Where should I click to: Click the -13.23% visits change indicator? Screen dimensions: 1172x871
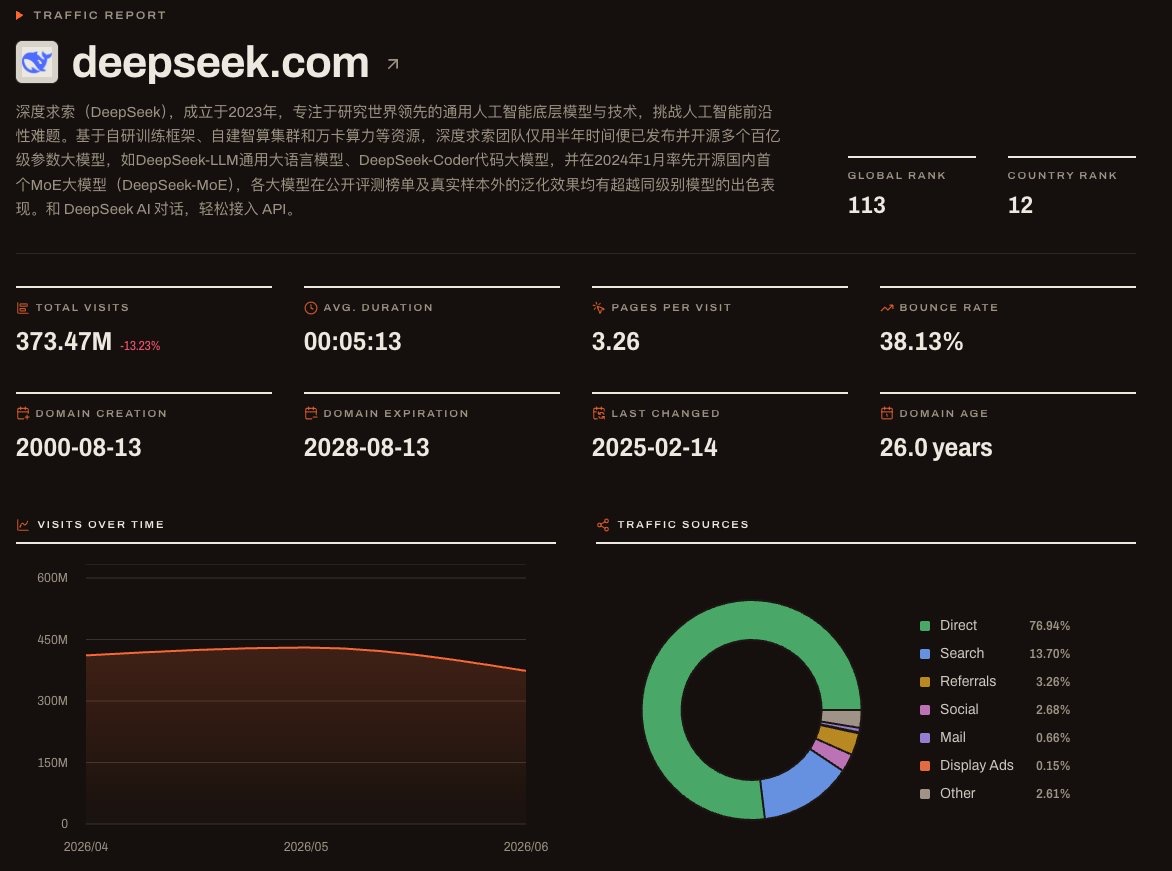pos(140,346)
